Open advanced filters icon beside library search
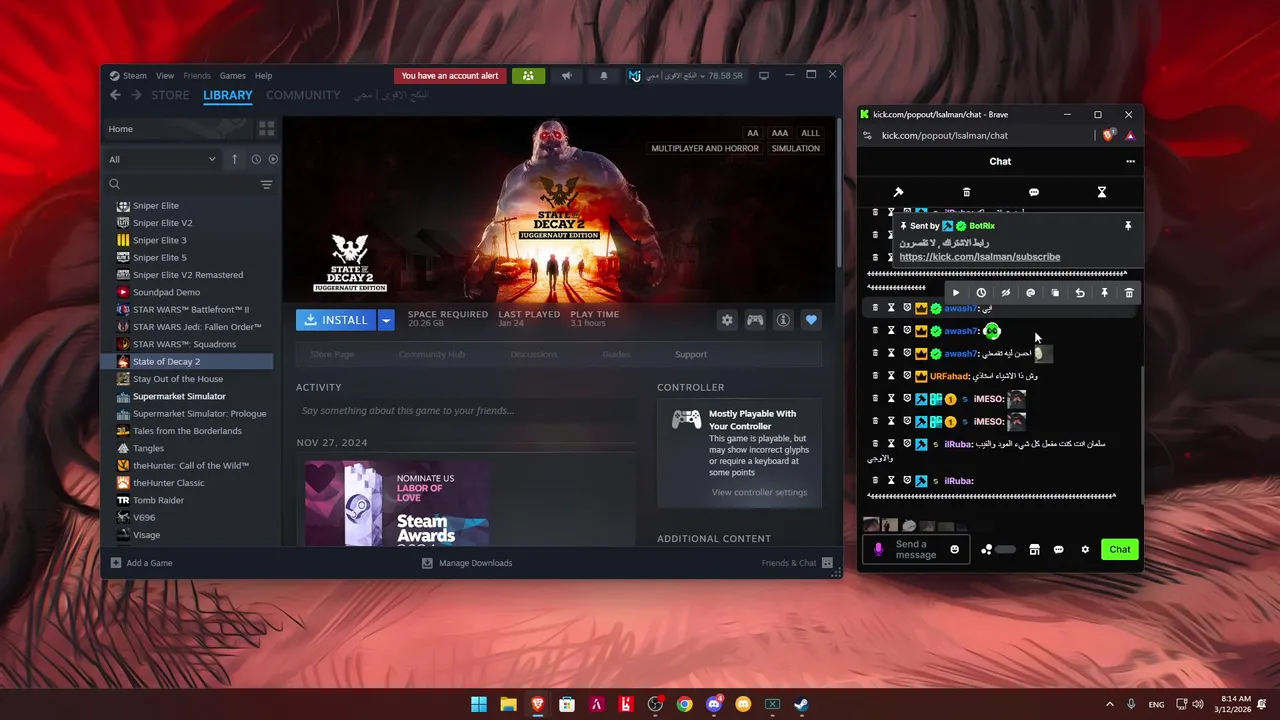The image size is (1280, 720). click(x=266, y=184)
